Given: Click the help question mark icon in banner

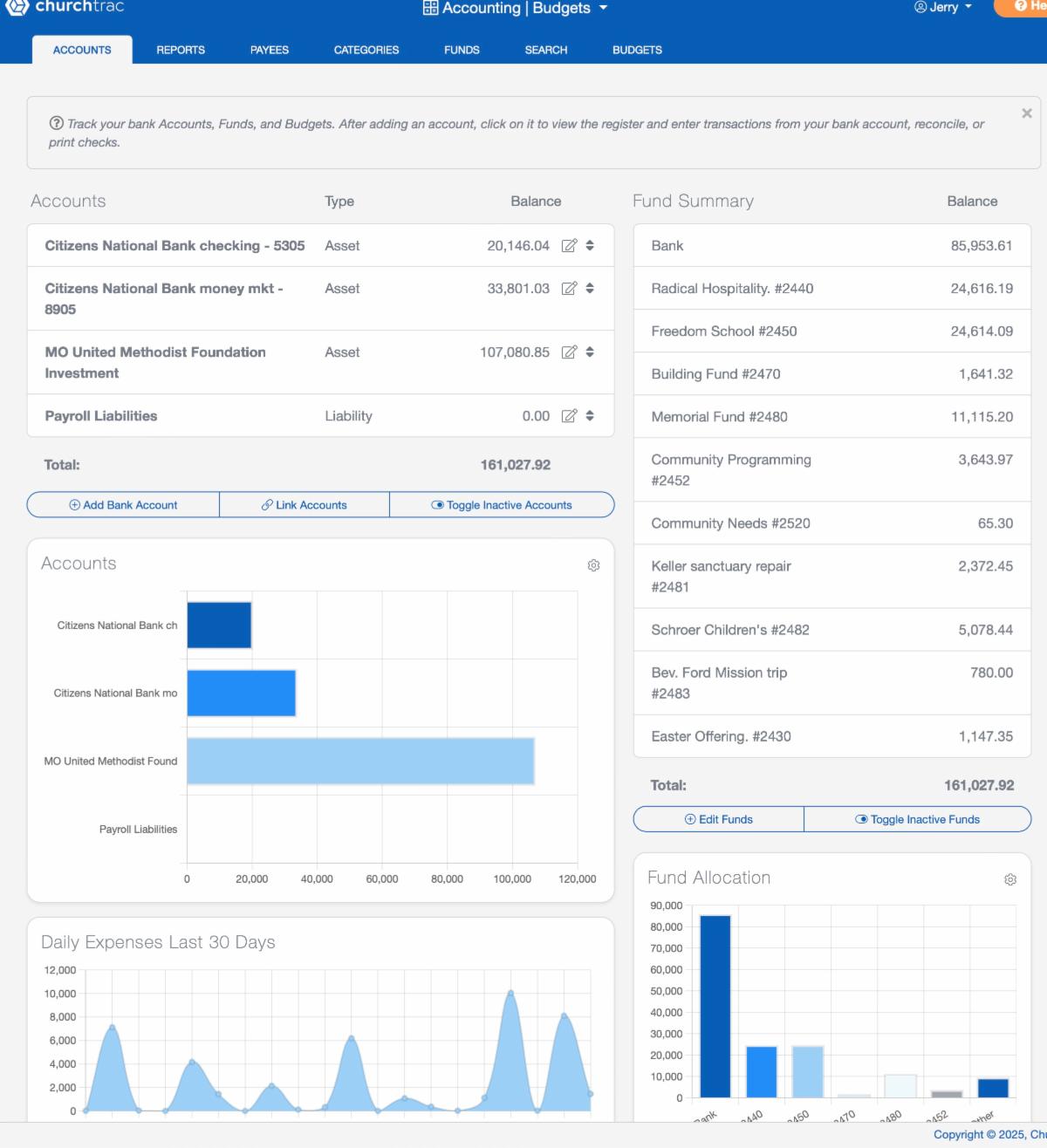Looking at the screenshot, I should pyautogui.click(x=57, y=124).
